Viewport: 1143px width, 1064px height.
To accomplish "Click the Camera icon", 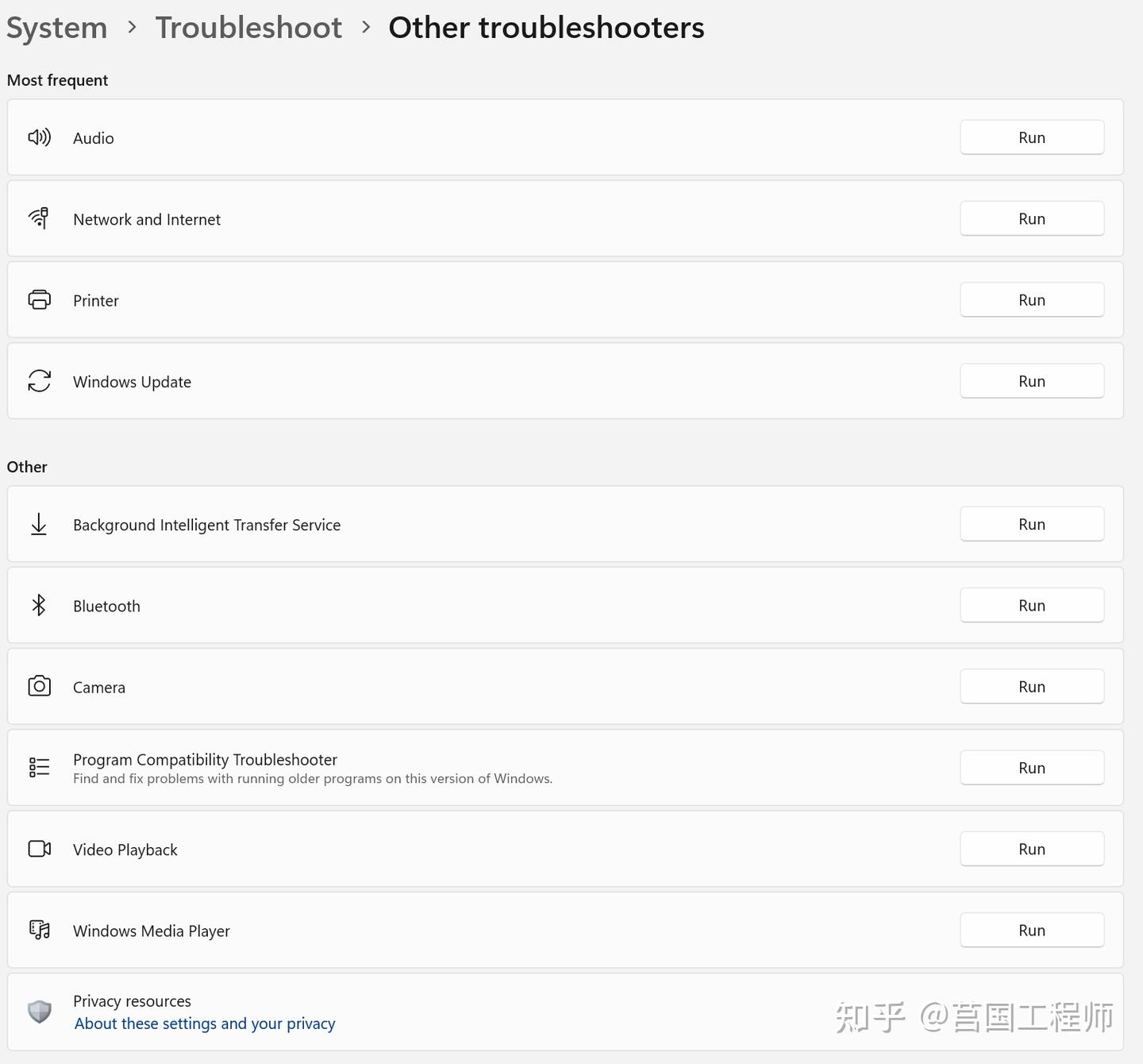I will (39, 686).
